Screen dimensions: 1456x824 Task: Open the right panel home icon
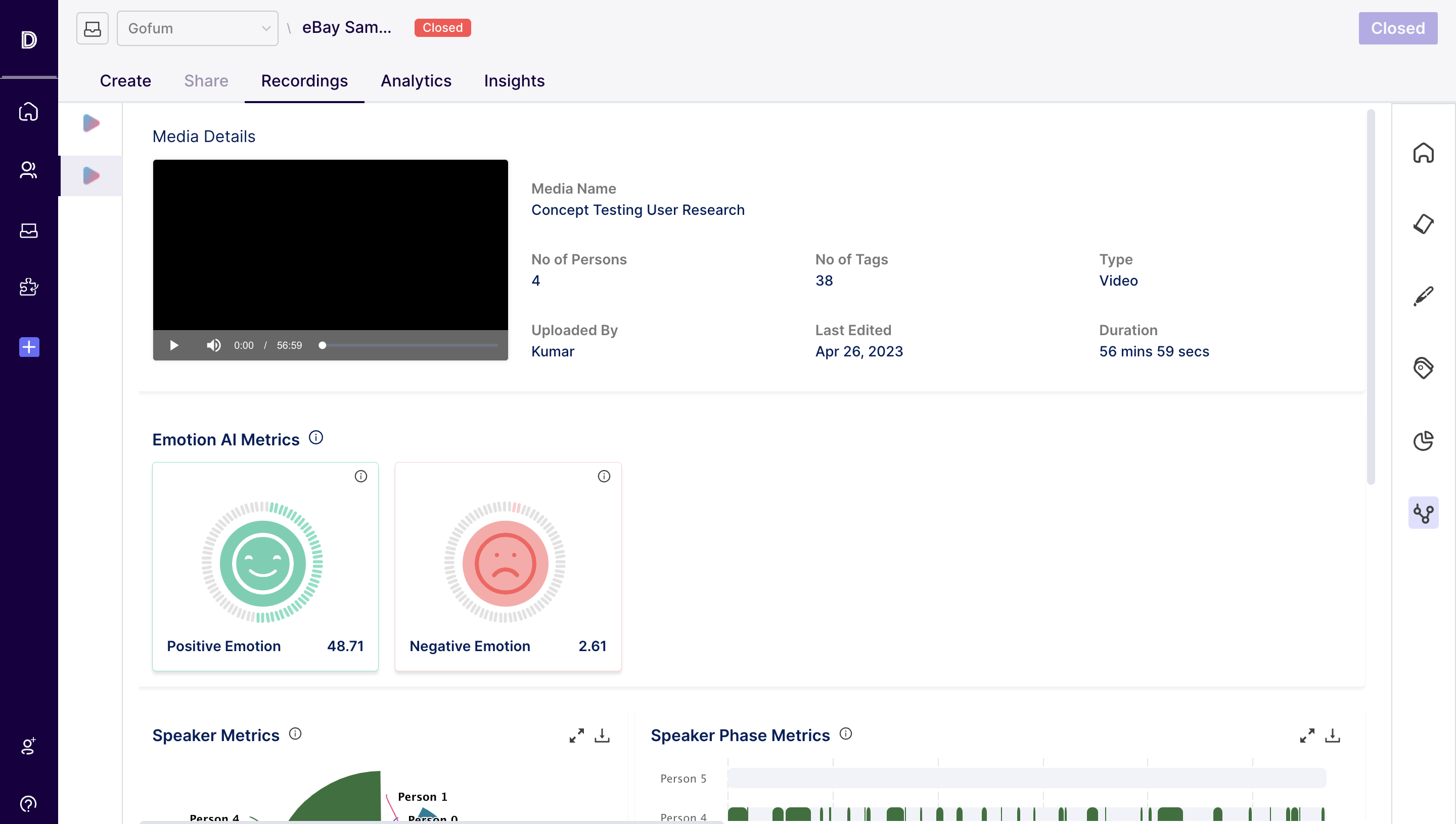[1423, 153]
